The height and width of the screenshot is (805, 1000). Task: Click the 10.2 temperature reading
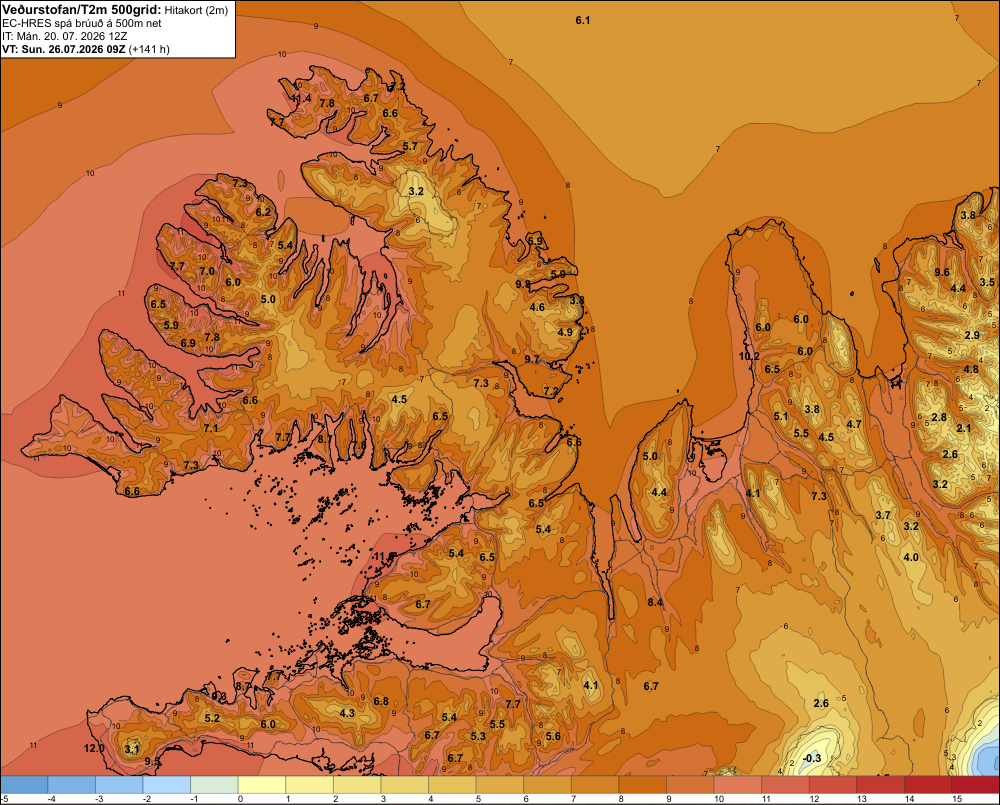tap(749, 356)
